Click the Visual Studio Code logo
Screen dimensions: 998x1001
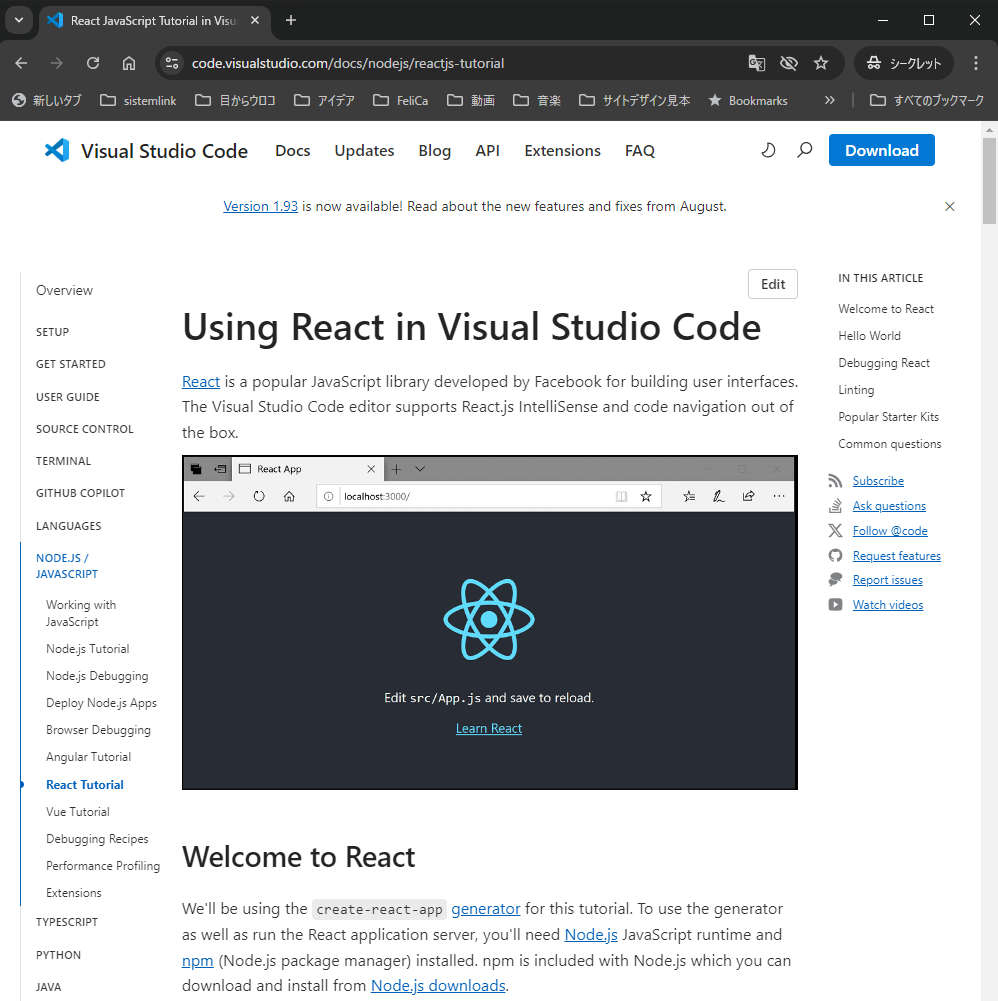point(57,150)
